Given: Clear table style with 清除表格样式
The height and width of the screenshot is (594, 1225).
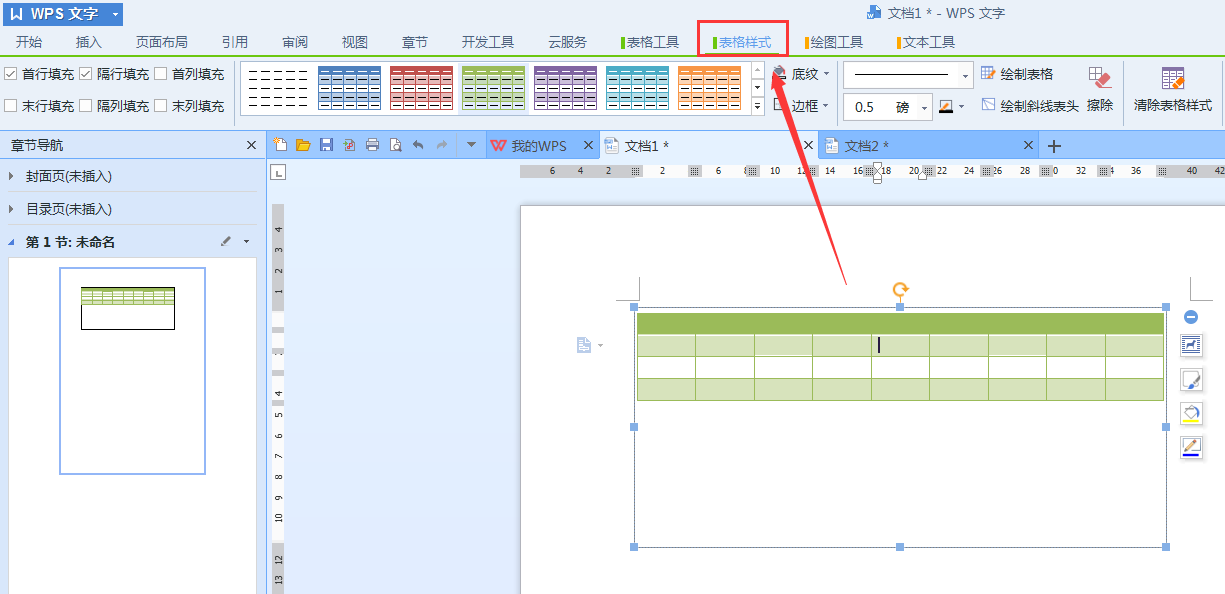Looking at the screenshot, I should point(1173,90).
